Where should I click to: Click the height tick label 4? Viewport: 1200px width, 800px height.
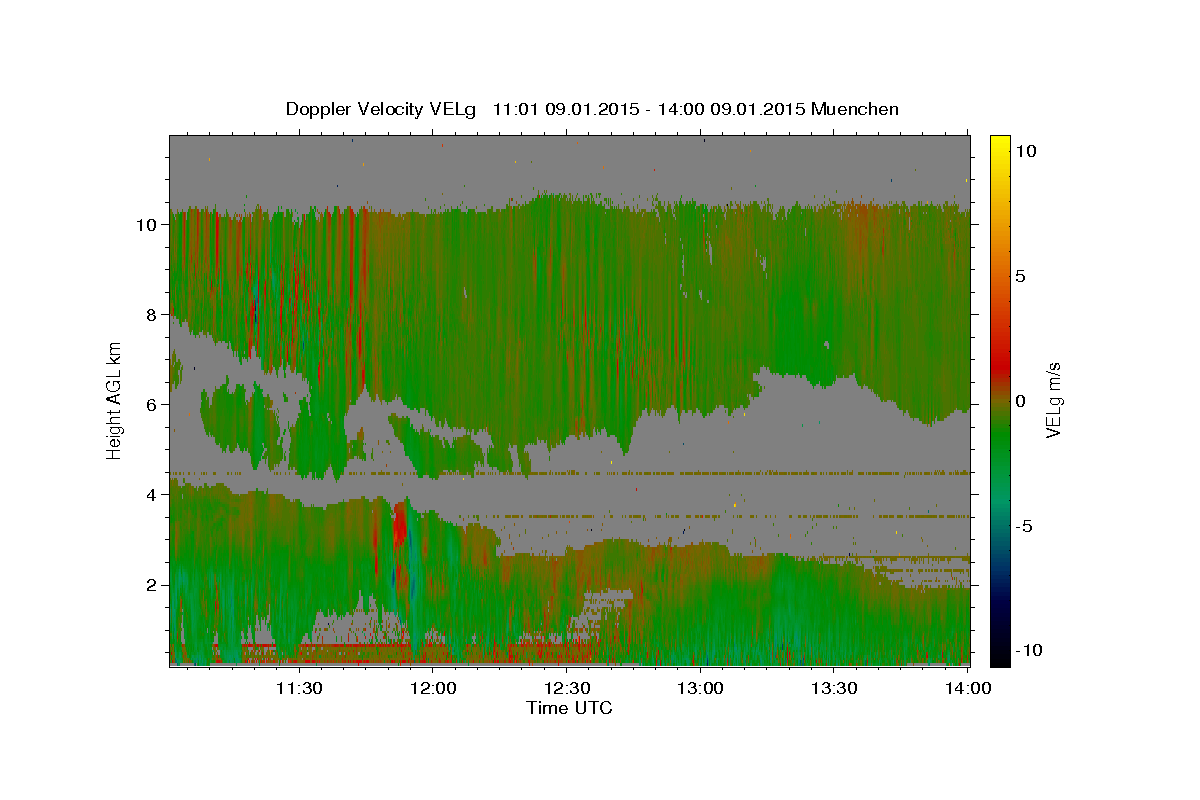pos(150,495)
